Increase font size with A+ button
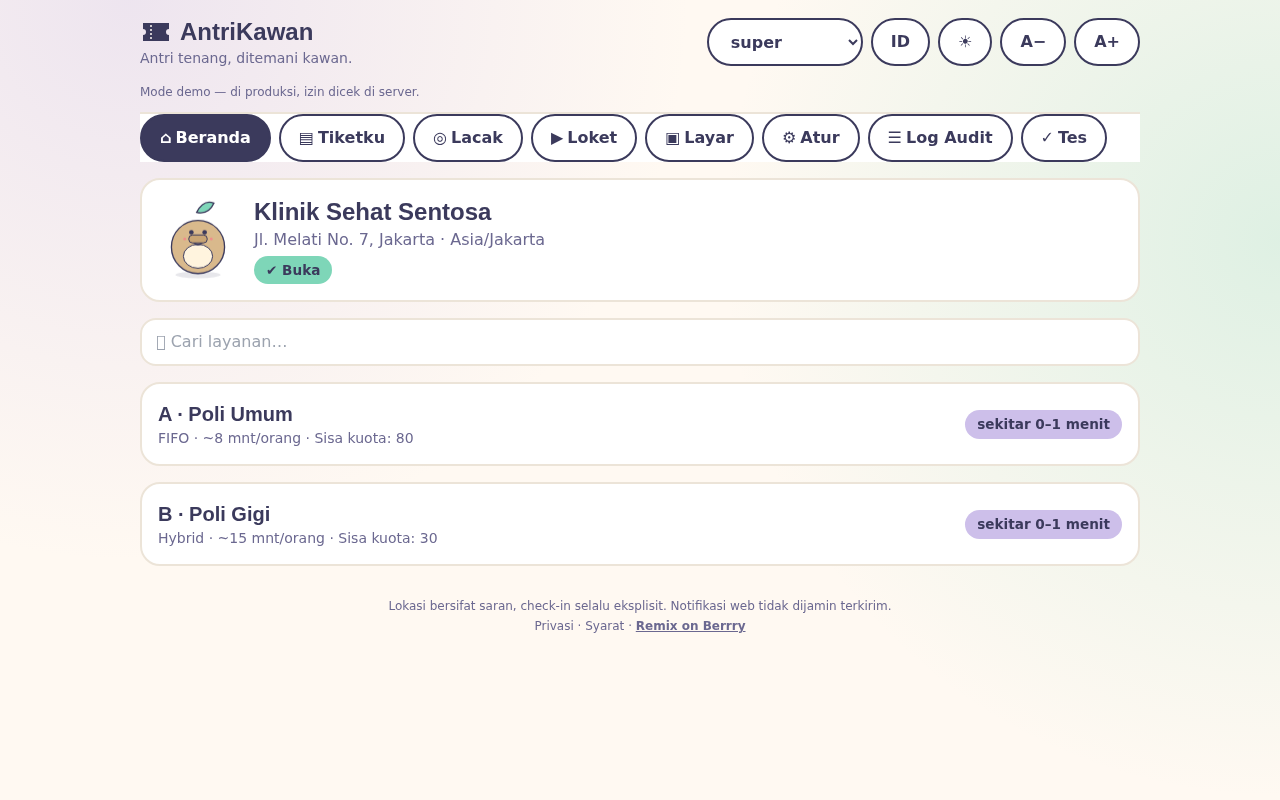This screenshot has height=800, width=1280. (1107, 42)
